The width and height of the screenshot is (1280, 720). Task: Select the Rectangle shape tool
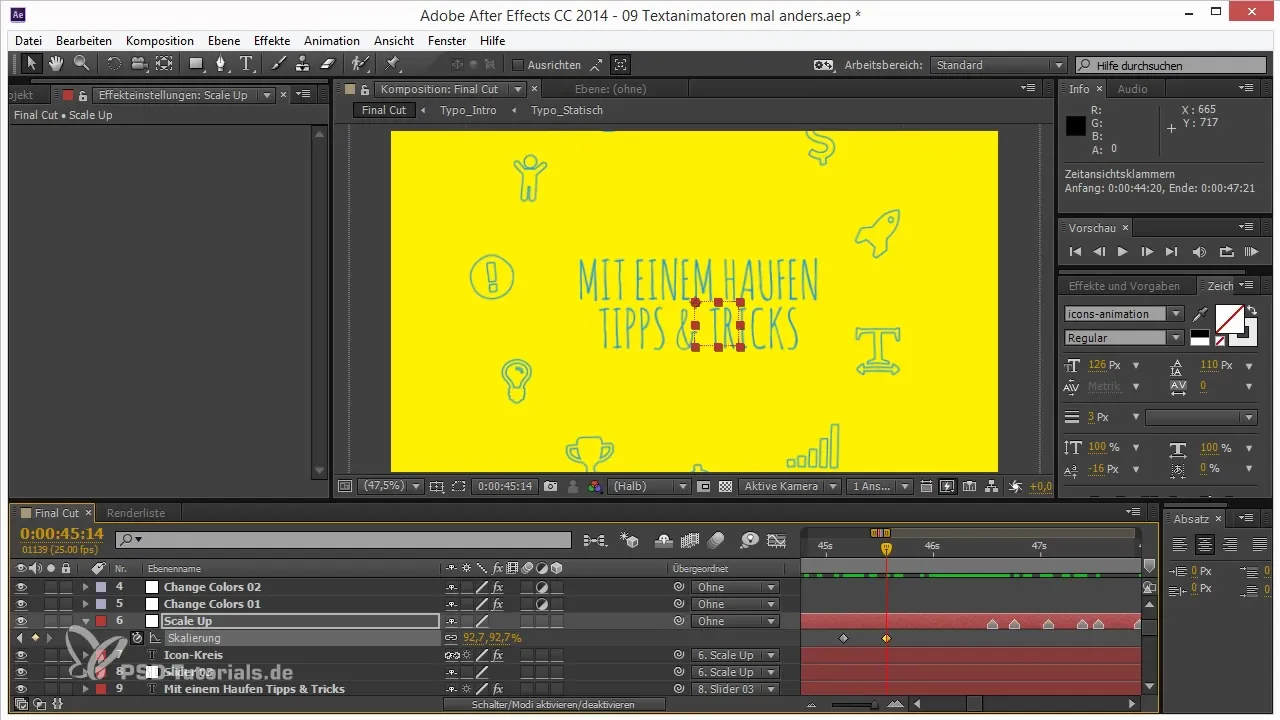[197, 64]
